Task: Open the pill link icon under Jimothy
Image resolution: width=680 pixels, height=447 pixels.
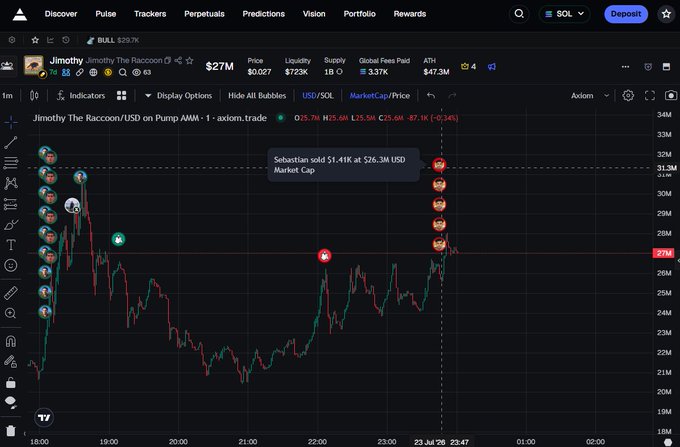Action: (79, 72)
